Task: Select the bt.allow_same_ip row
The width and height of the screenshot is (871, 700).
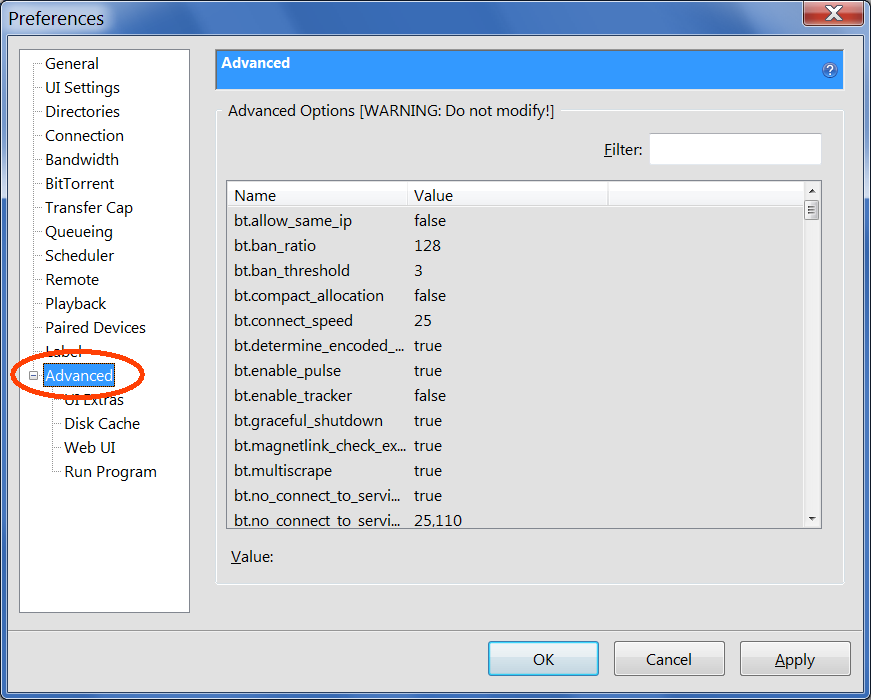Action: pos(515,221)
